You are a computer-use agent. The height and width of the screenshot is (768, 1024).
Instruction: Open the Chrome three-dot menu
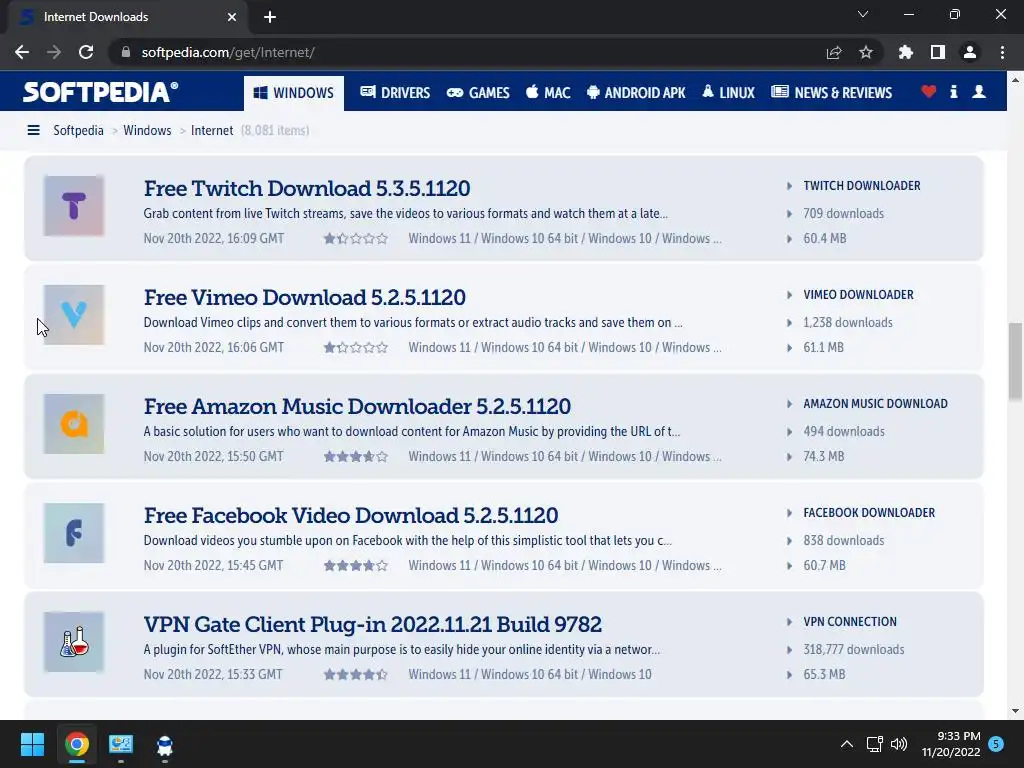(1002, 52)
